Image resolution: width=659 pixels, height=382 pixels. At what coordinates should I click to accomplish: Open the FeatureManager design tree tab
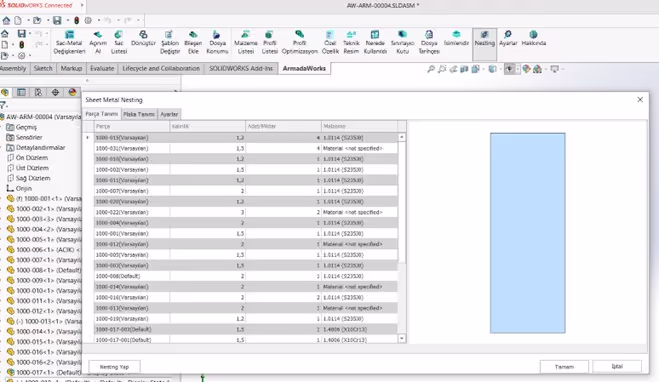click(x=5, y=92)
